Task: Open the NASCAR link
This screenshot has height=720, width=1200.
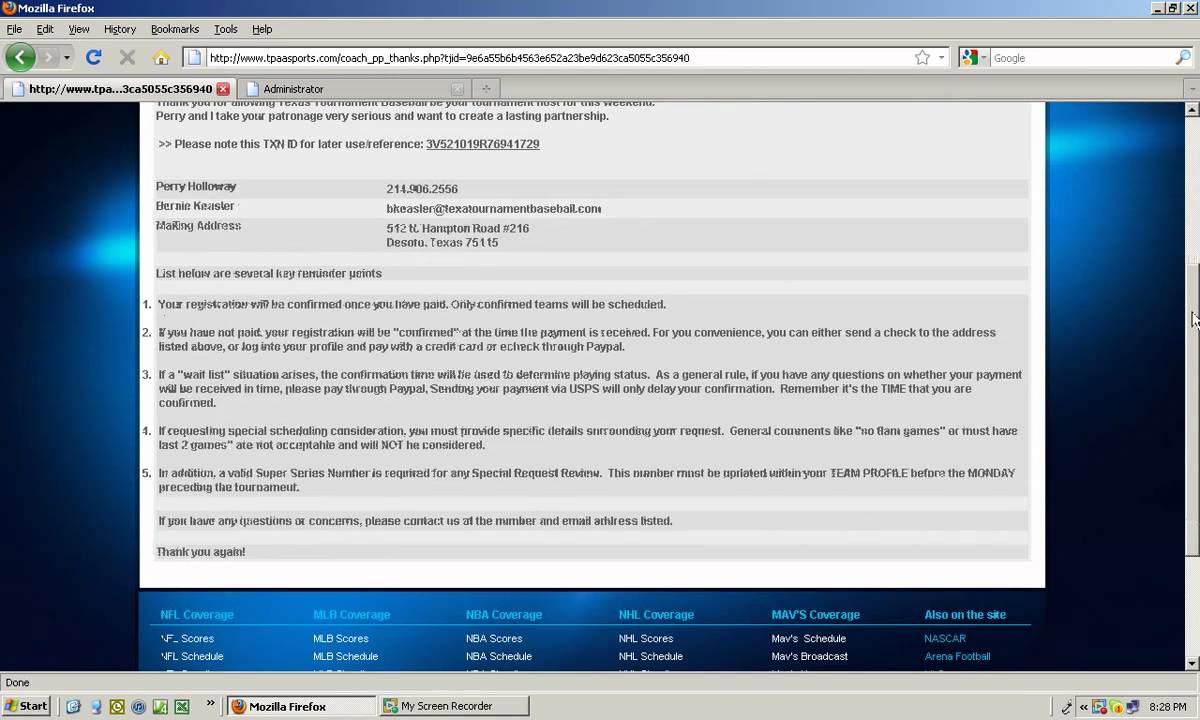Action: (x=945, y=638)
